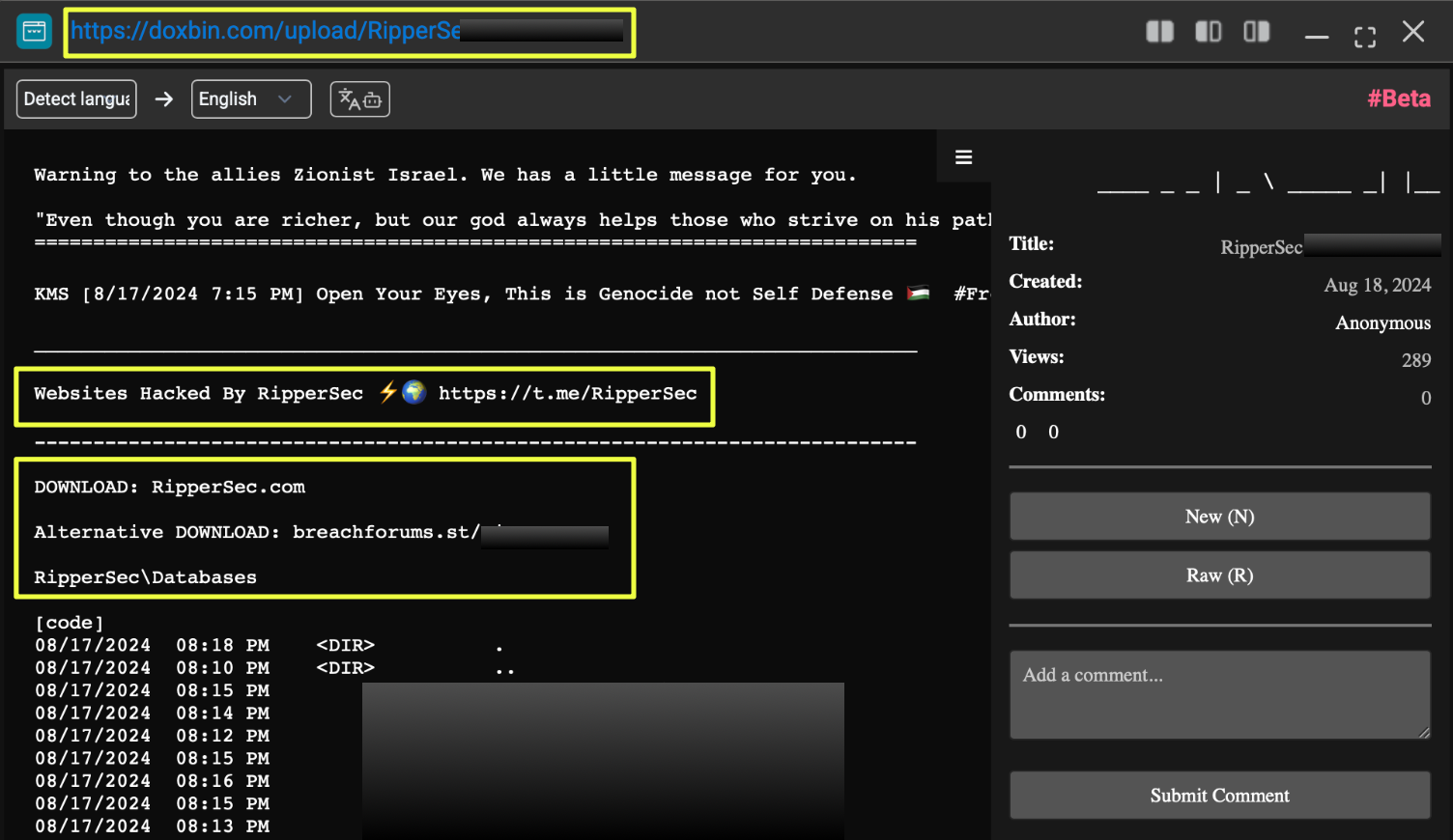
Task: Select the right-filled panel layout icon
Action: tap(1256, 32)
